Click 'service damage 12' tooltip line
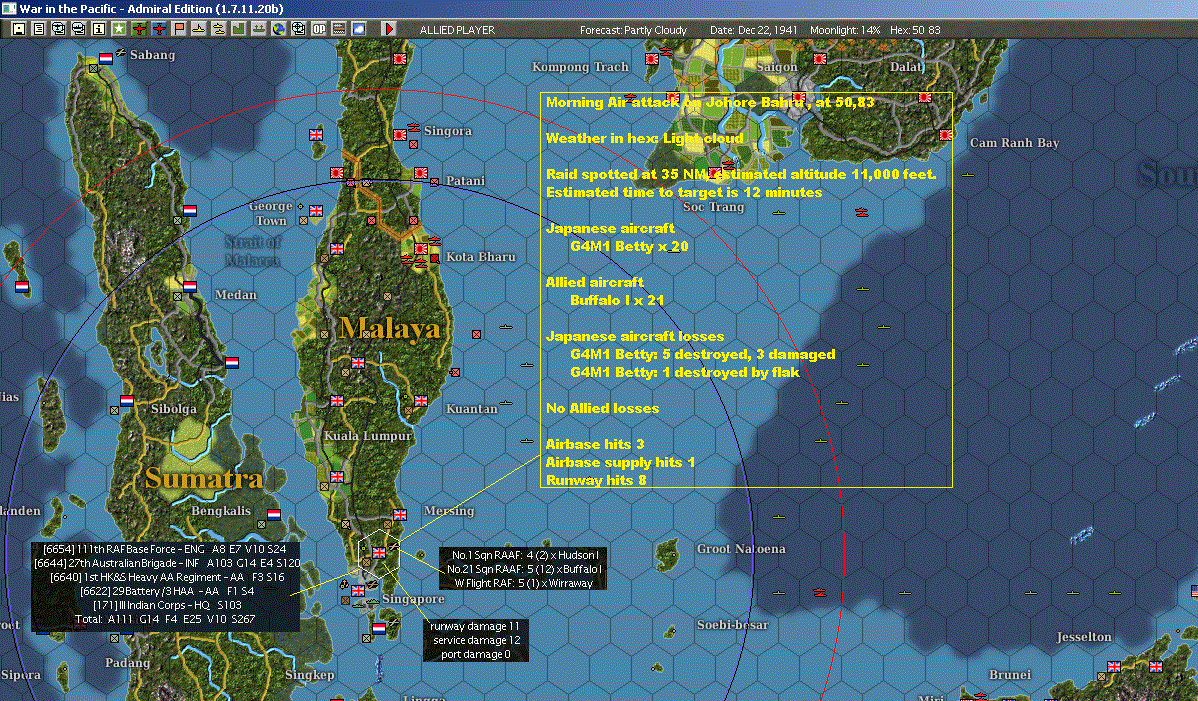Screen dimensions: 1198x701 pos(476,640)
